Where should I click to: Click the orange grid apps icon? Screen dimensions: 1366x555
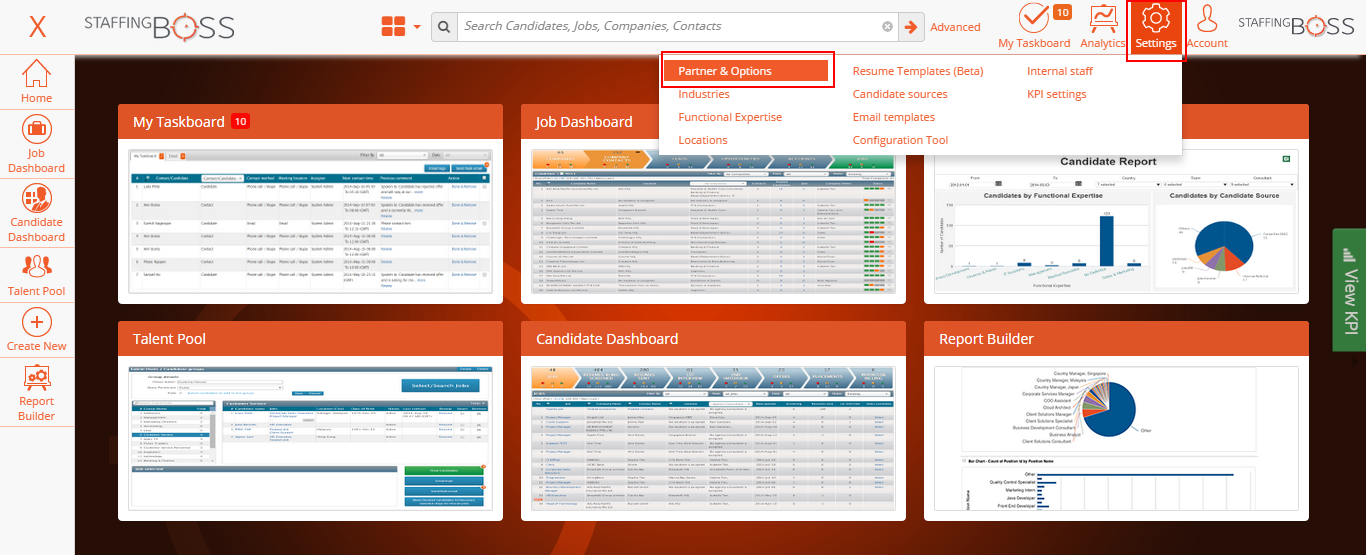coord(393,27)
